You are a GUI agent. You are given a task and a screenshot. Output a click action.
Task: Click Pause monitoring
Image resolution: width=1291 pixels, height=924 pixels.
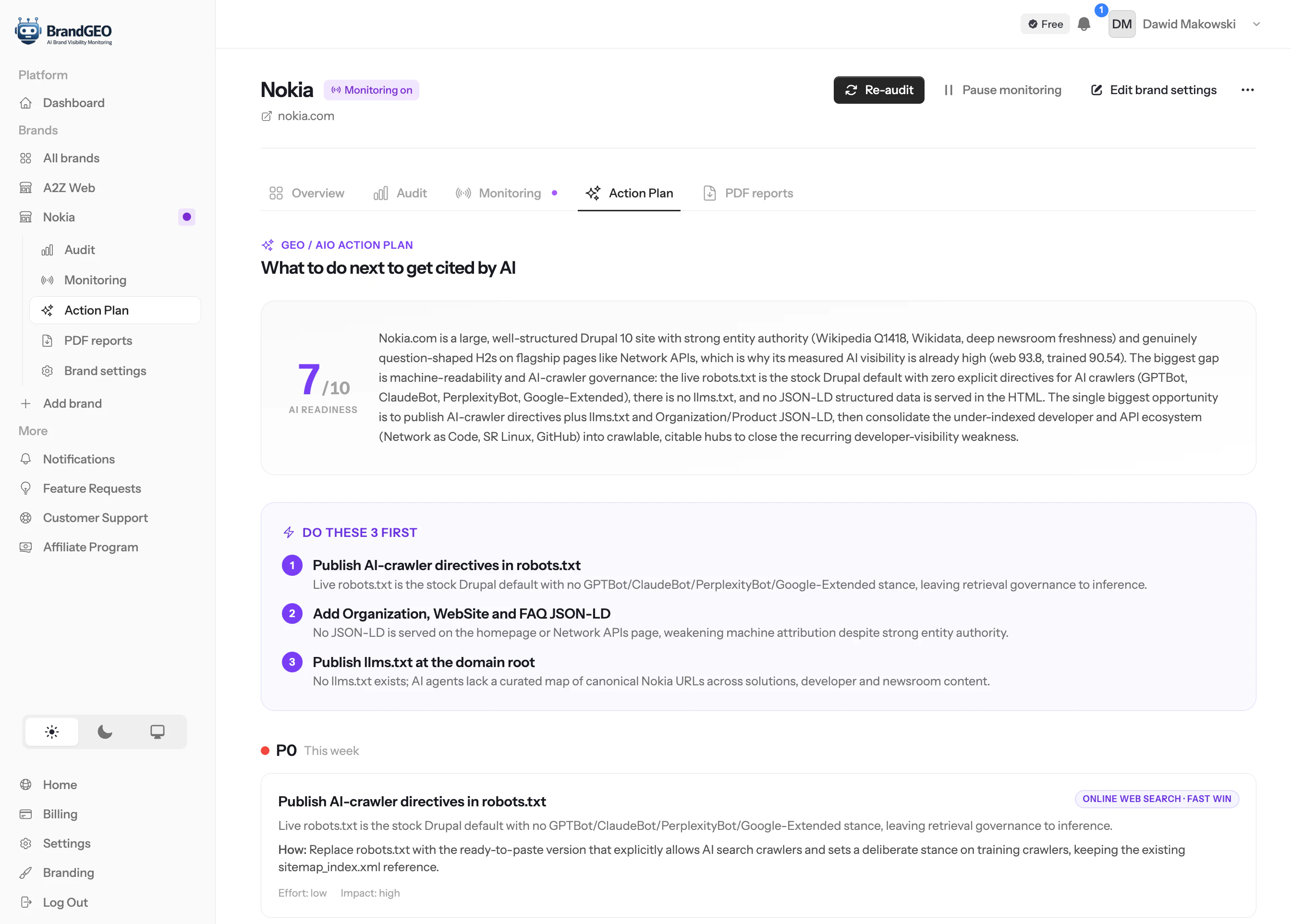coord(1002,90)
